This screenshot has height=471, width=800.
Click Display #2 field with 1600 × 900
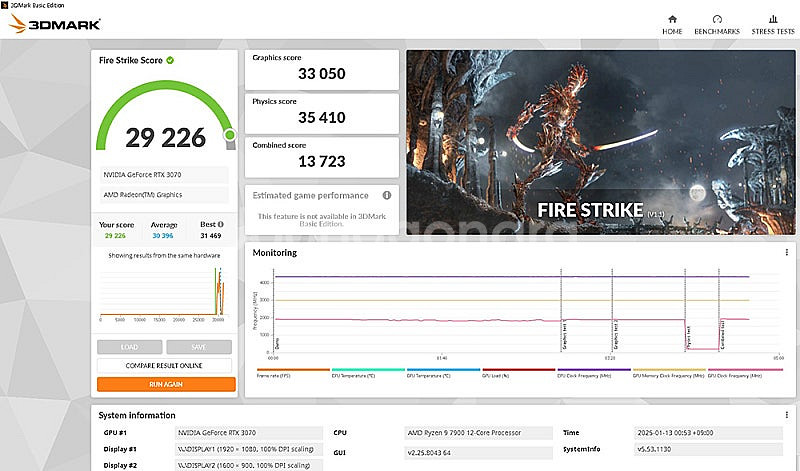point(249,465)
